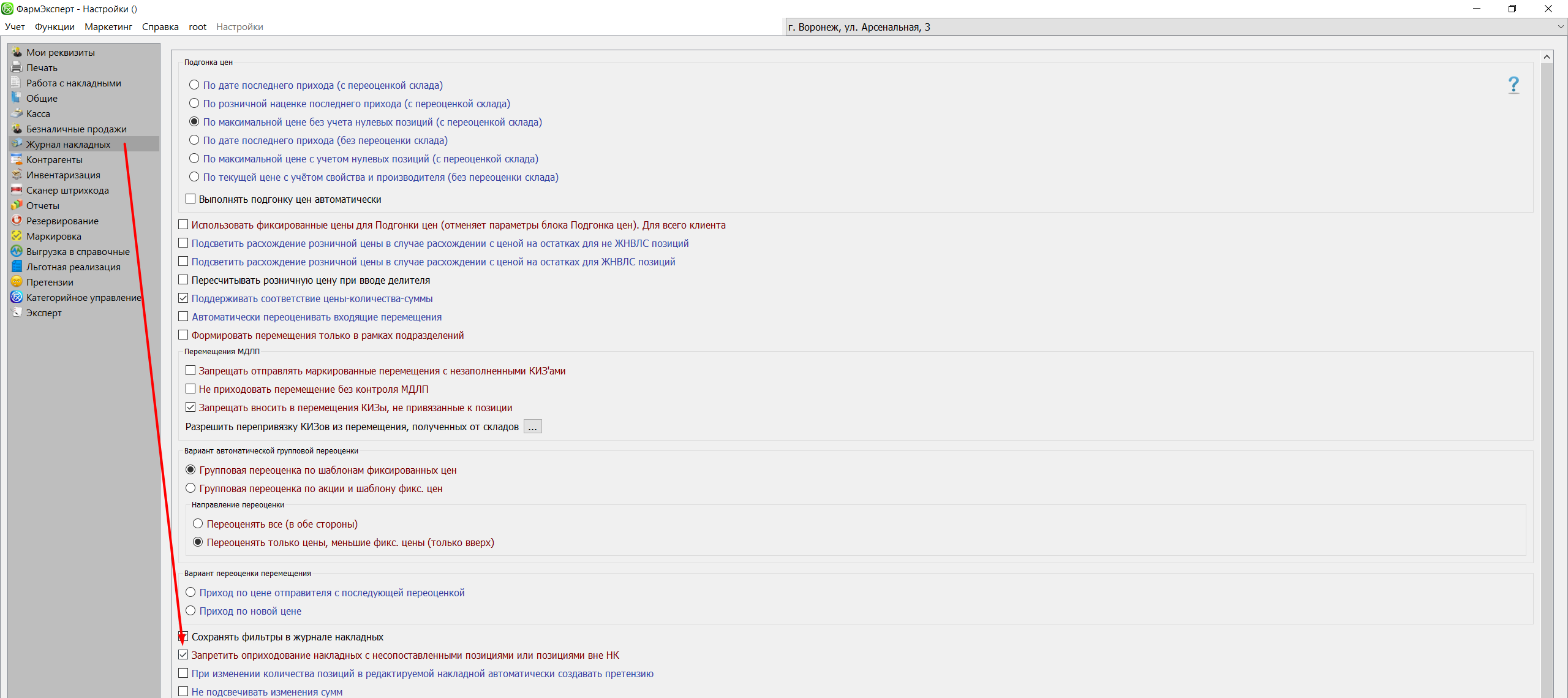Select Групповая переоценка по акции и шаблону
Screen dimensions: 1568x698
(x=190, y=488)
